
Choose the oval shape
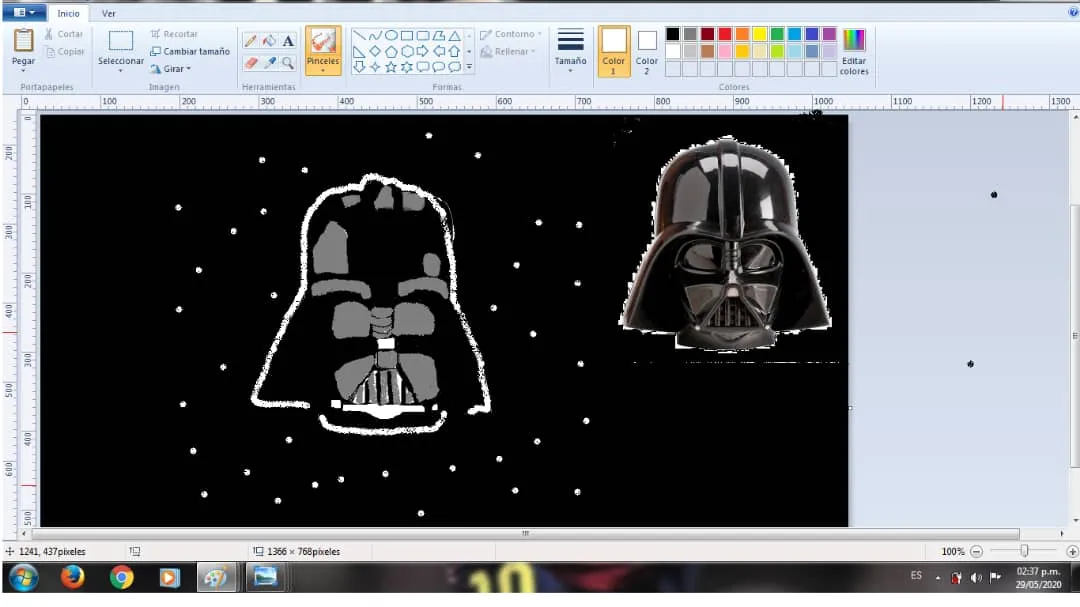391,35
